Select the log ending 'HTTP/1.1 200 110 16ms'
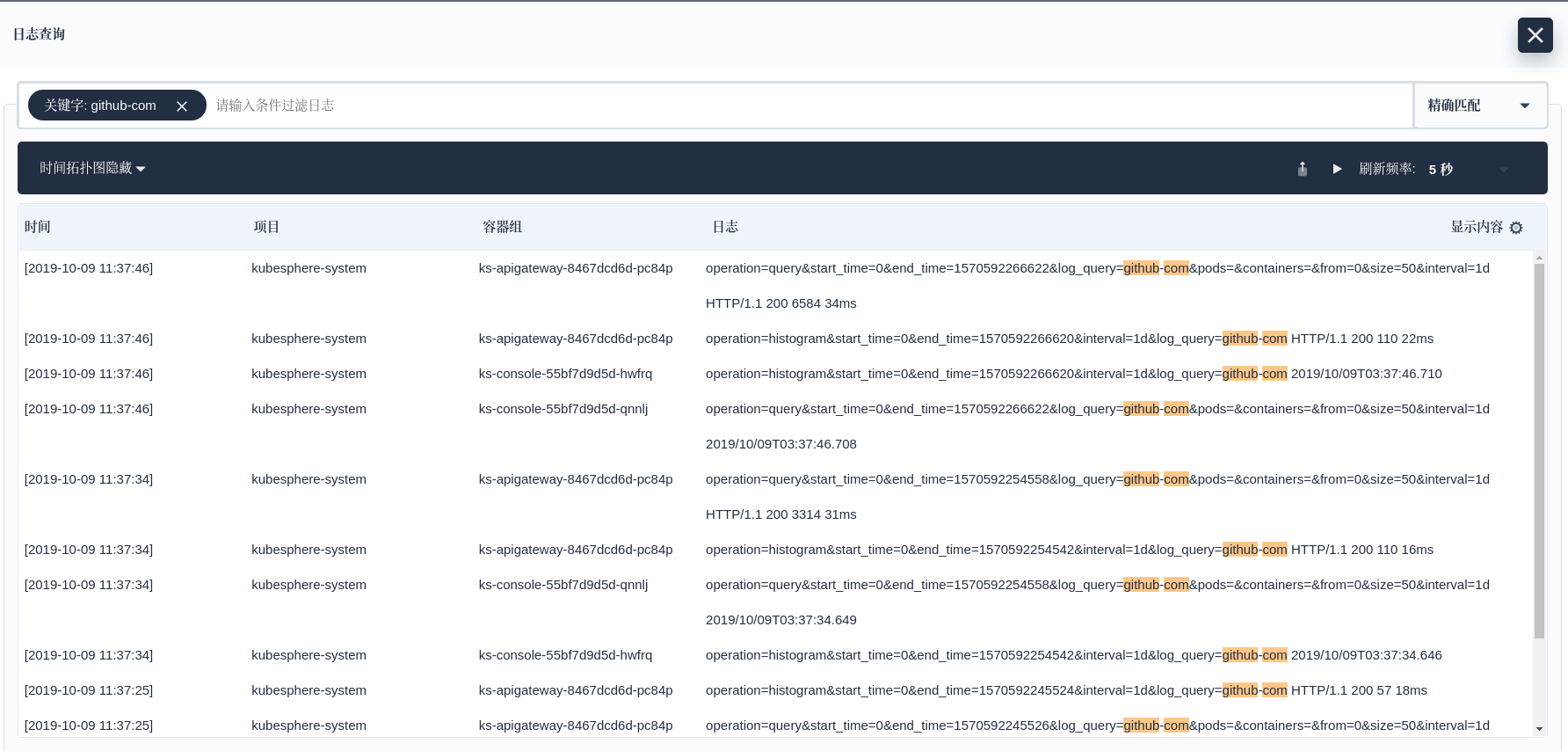The image size is (1568, 751). 1070,550
